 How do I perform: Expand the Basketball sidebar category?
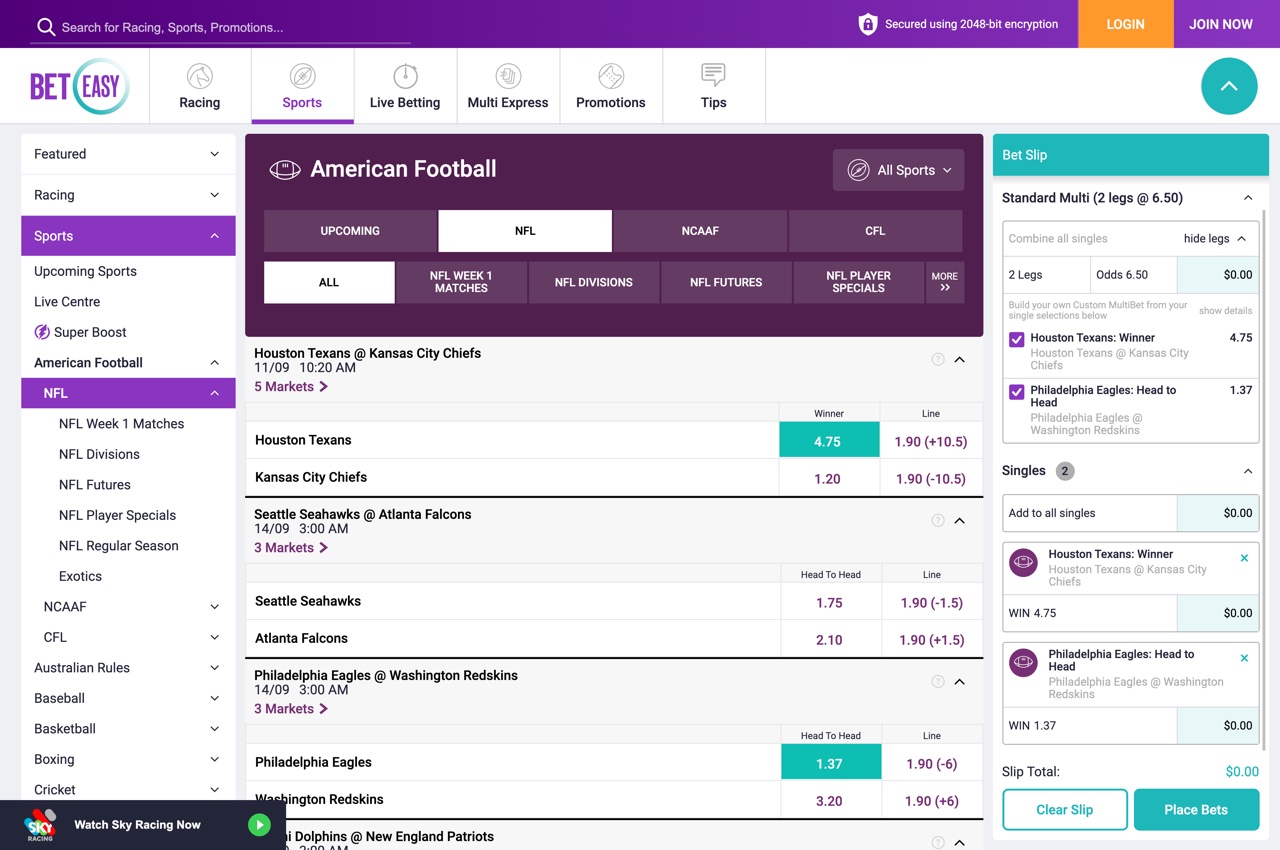point(128,729)
